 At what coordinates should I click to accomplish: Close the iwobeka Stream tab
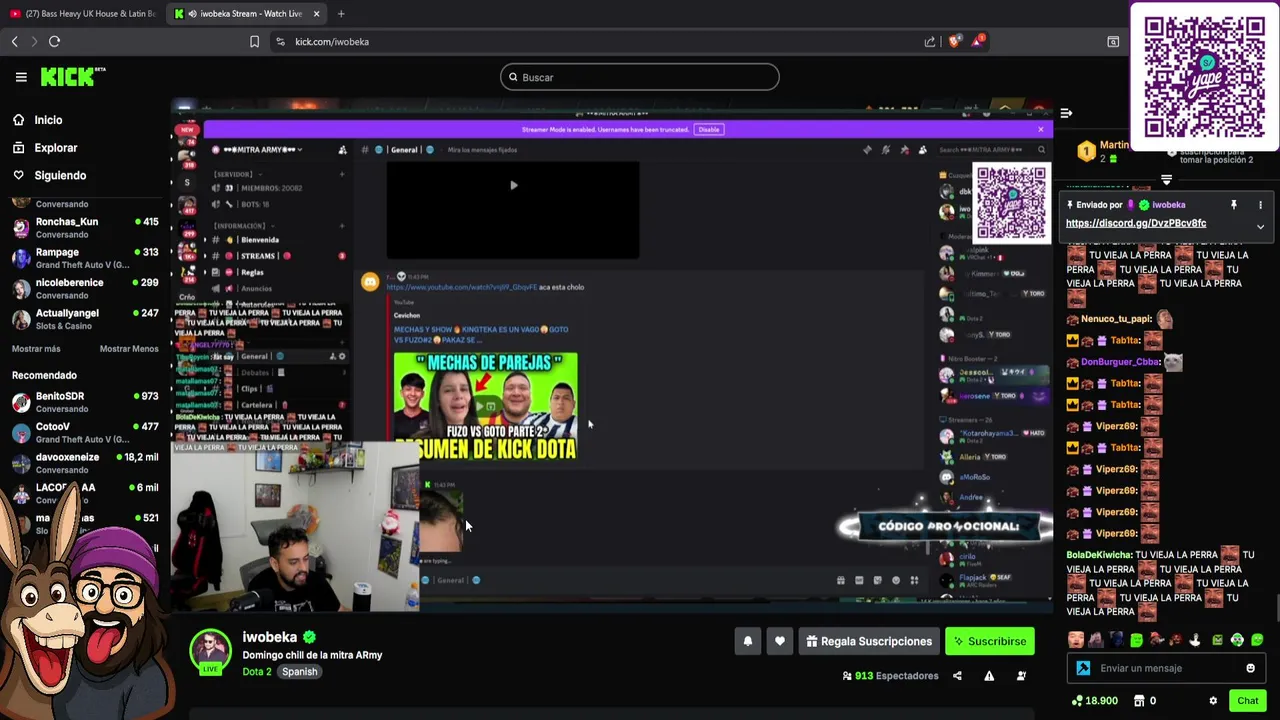317,14
